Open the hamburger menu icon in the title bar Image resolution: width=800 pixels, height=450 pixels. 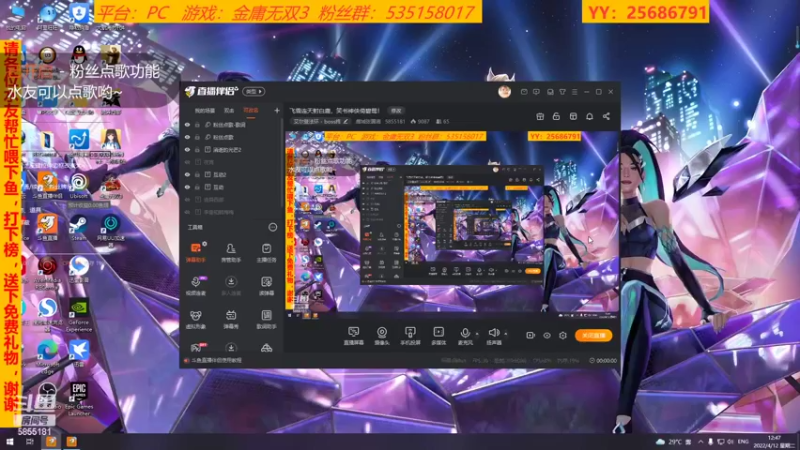coord(574,92)
